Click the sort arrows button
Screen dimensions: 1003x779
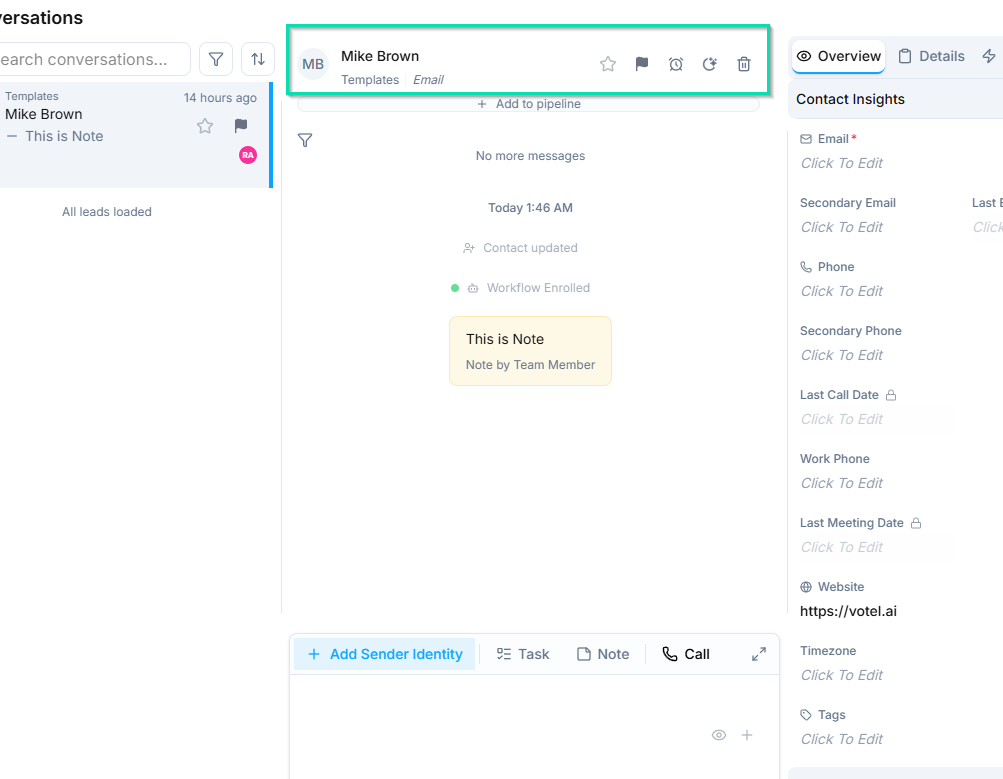click(258, 59)
